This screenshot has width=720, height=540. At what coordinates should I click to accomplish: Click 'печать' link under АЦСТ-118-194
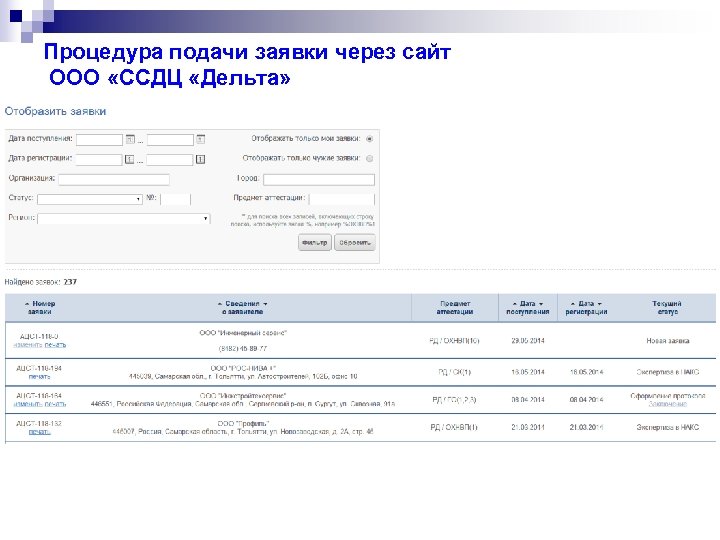click(39, 377)
